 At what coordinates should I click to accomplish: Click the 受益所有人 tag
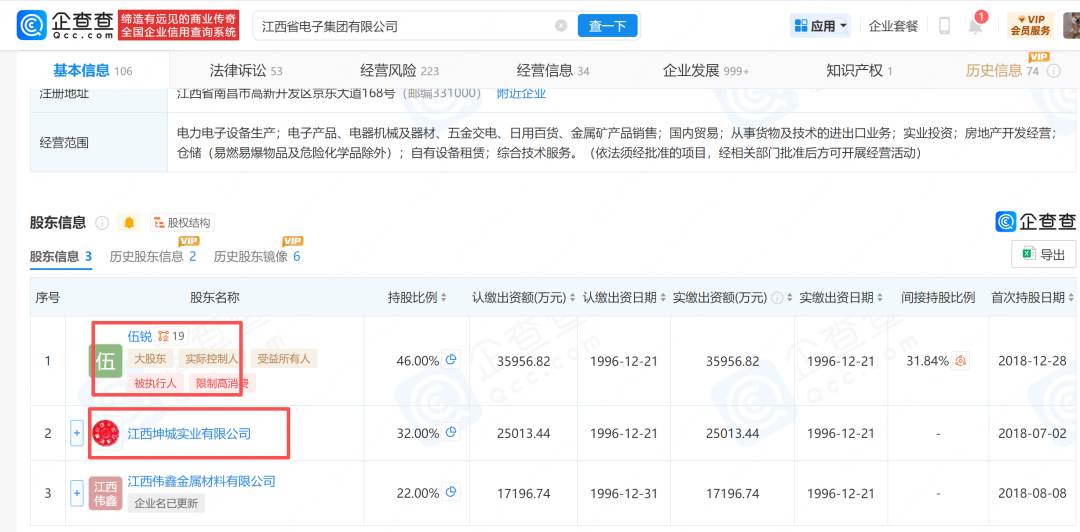point(283,358)
